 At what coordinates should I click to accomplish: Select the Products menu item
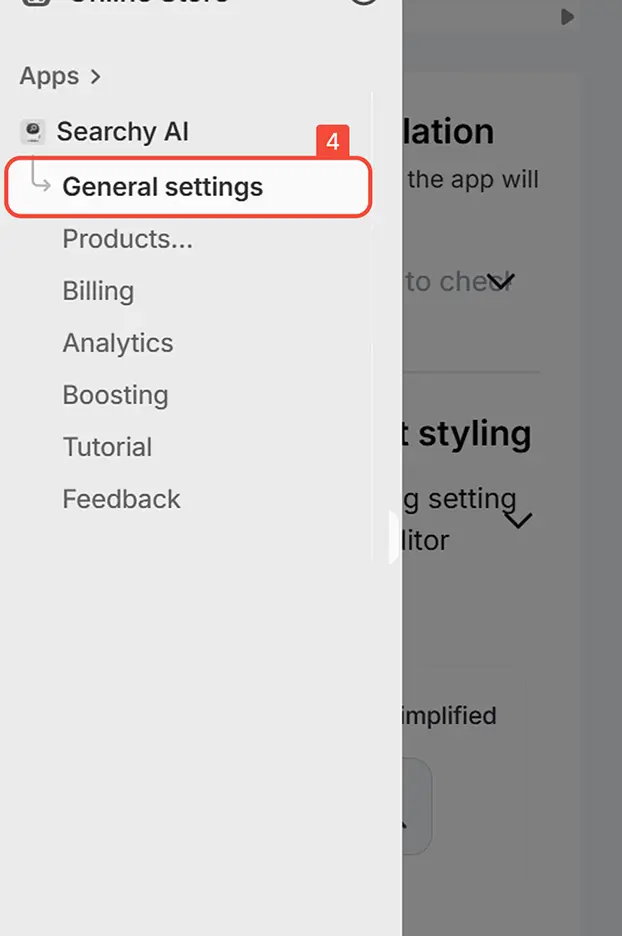(x=127, y=239)
